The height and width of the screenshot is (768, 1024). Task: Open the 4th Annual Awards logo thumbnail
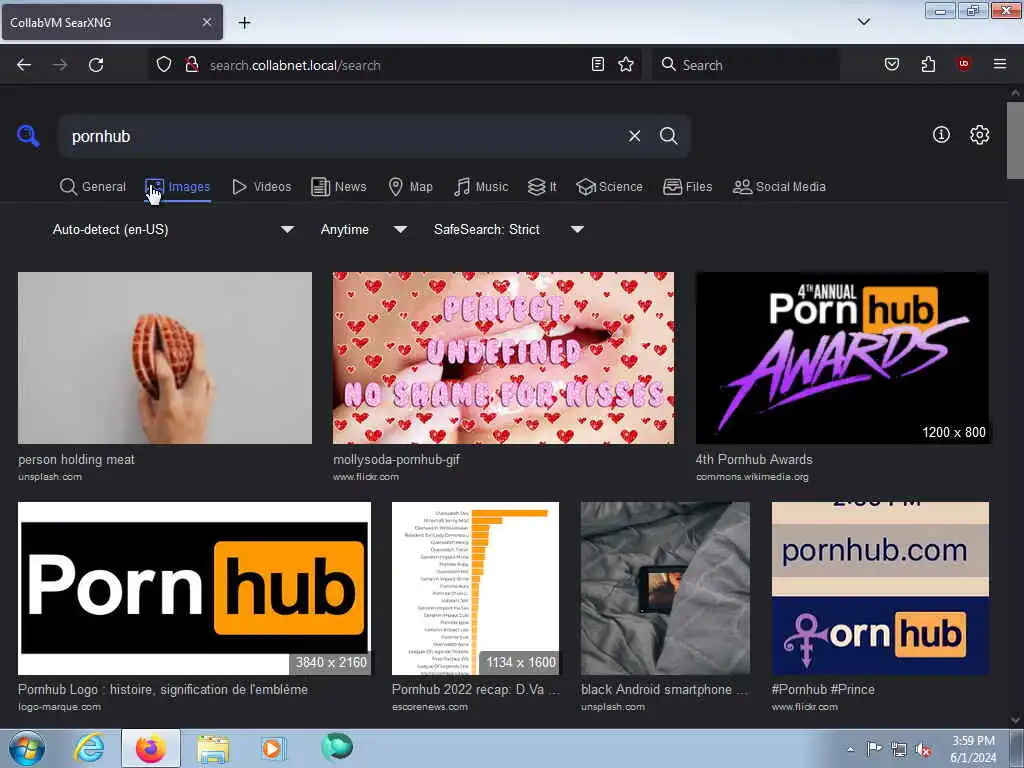[x=842, y=358]
